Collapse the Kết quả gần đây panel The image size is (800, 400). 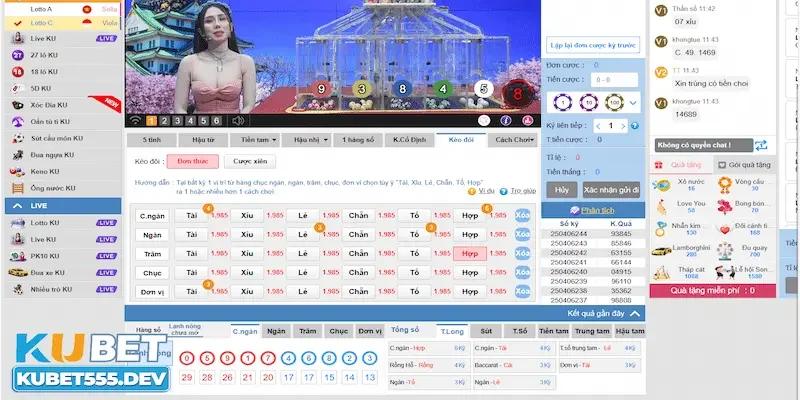(x=635, y=313)
